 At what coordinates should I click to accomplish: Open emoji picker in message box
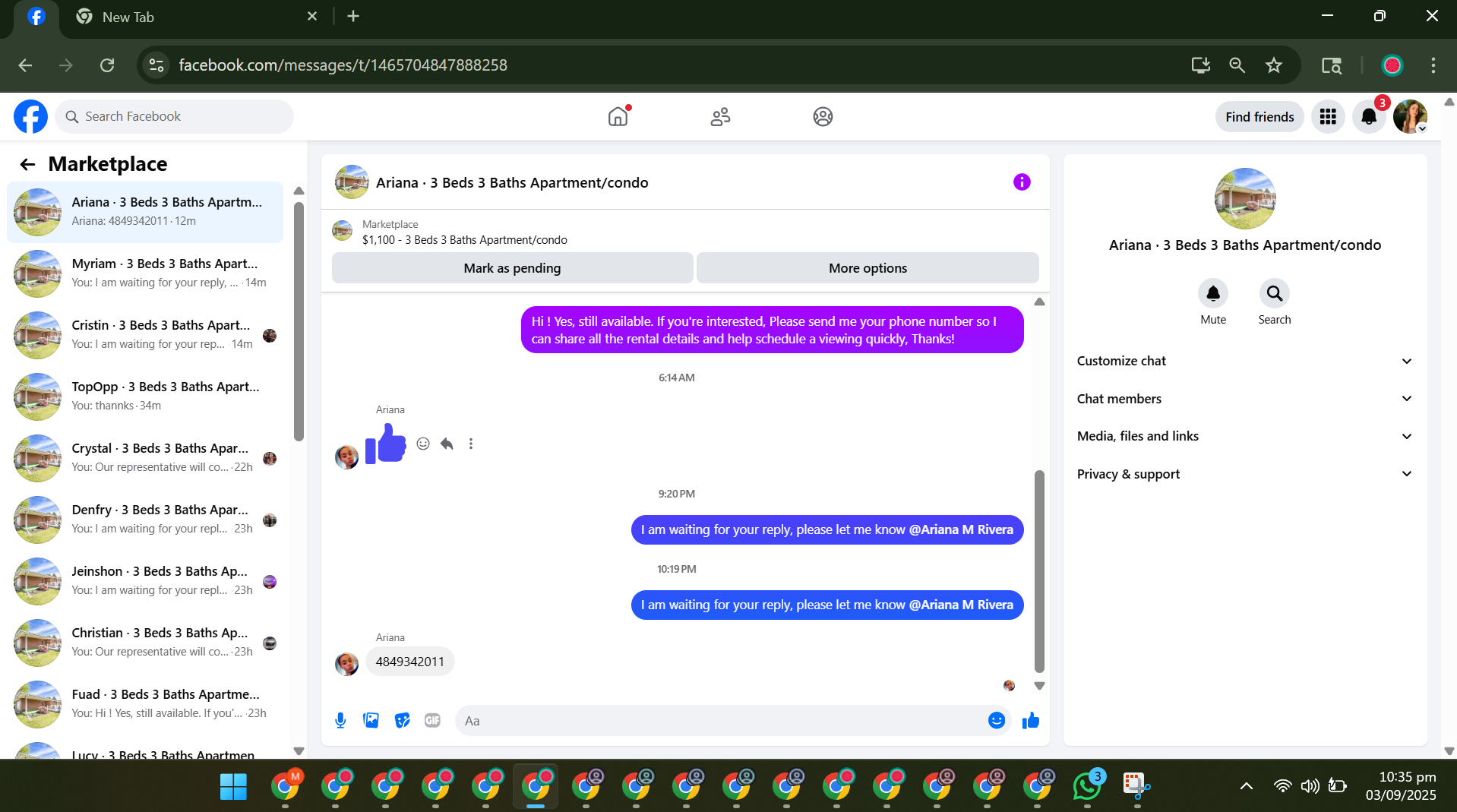click(997, 721)
